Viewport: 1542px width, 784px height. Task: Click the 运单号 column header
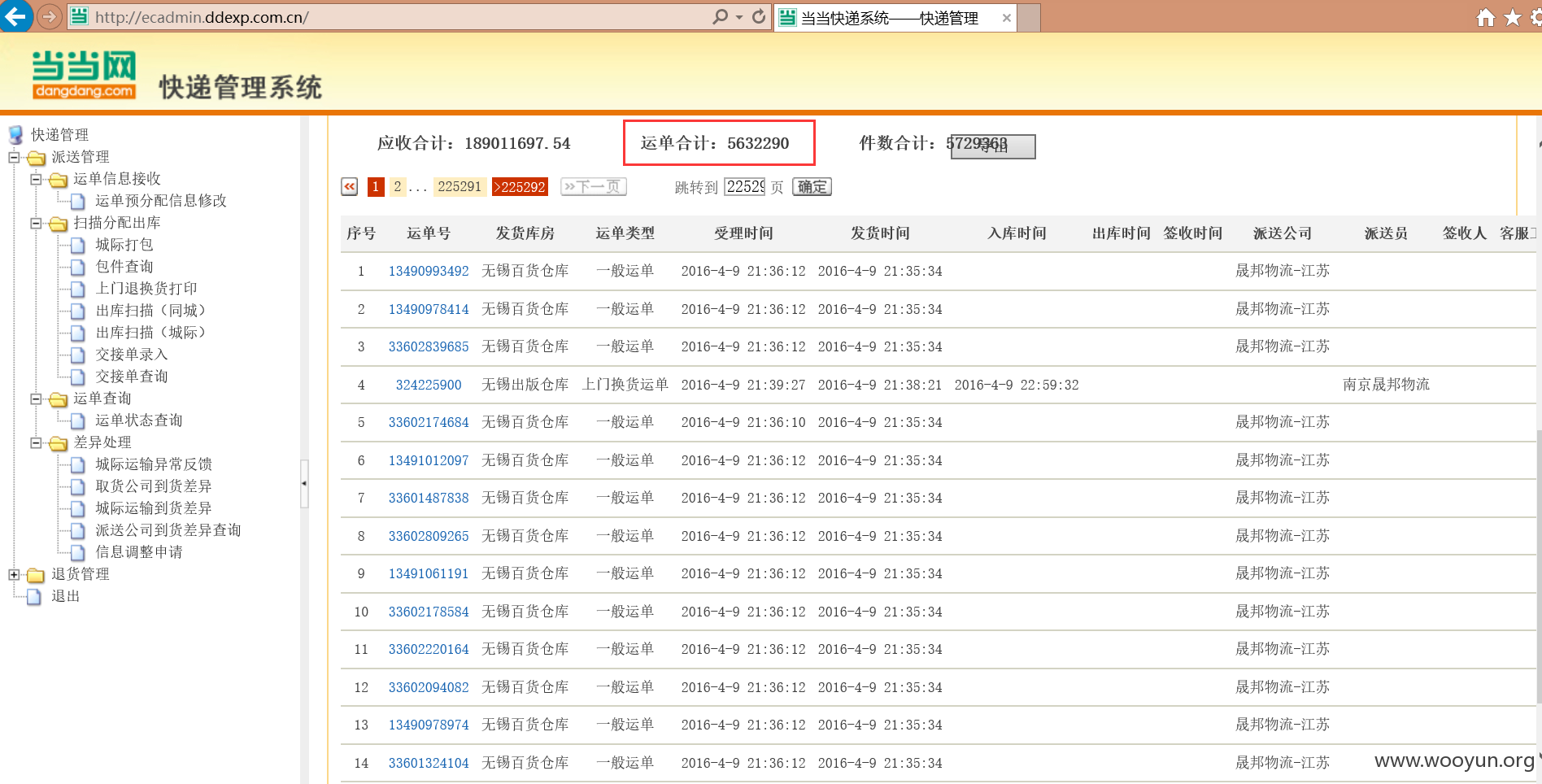429,233
